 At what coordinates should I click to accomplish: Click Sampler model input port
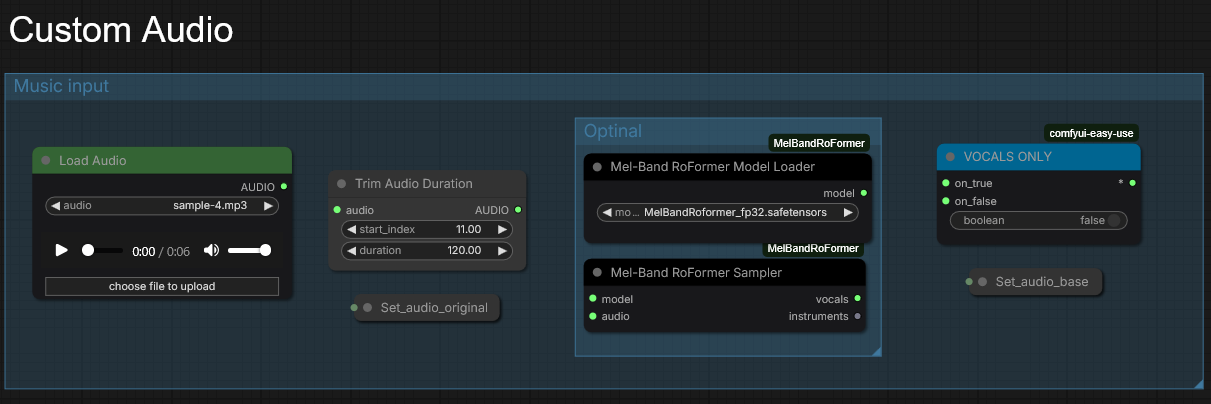point(592,299)
